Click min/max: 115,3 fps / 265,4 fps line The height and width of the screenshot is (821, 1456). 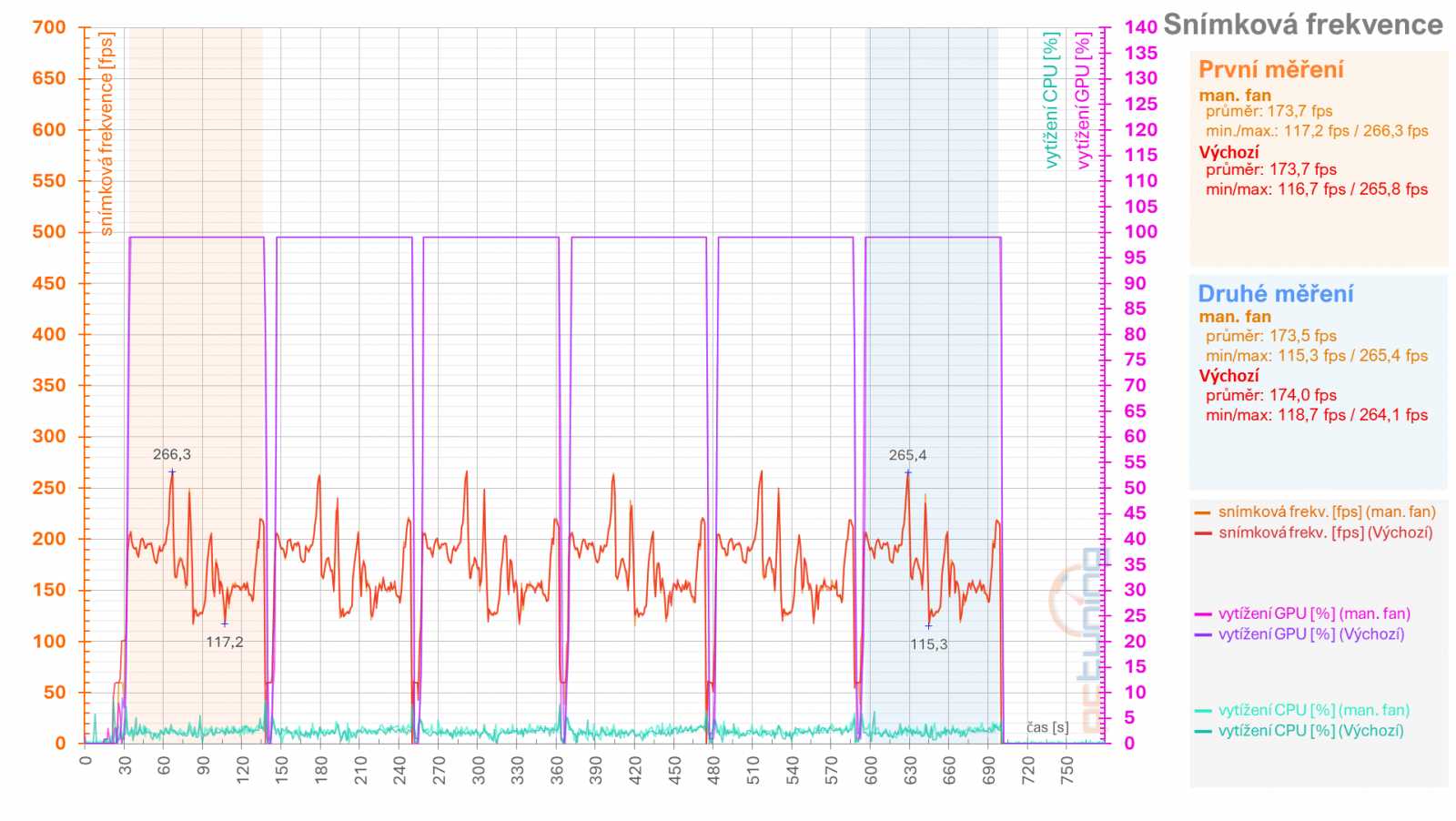click(1317, 356)
